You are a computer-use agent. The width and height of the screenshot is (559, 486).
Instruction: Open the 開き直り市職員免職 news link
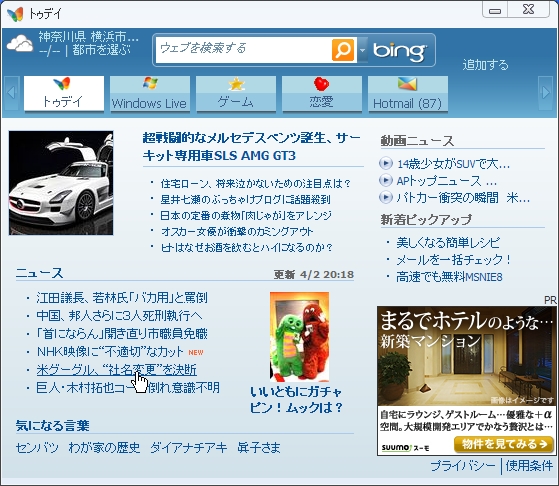tap(122, 334)
